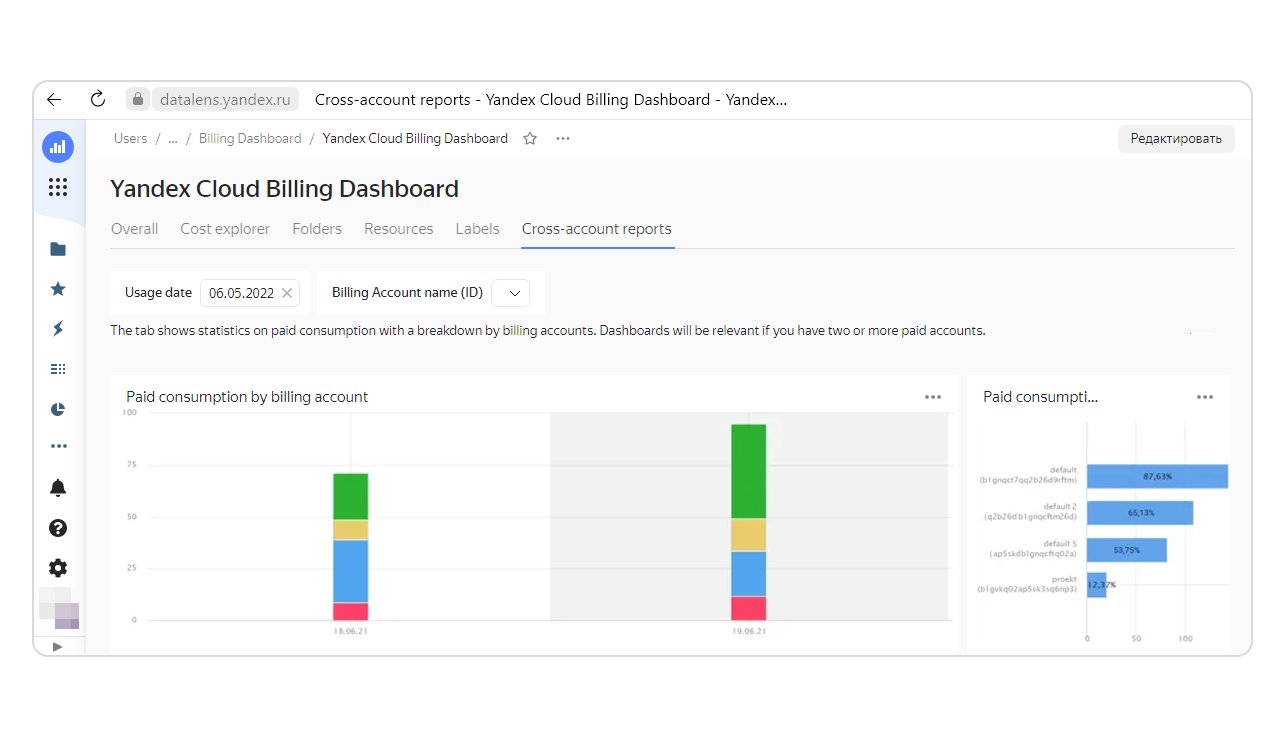
Task: Expand the collapsed breadcrumb ellipsis
Action: [x=173, y=139]
